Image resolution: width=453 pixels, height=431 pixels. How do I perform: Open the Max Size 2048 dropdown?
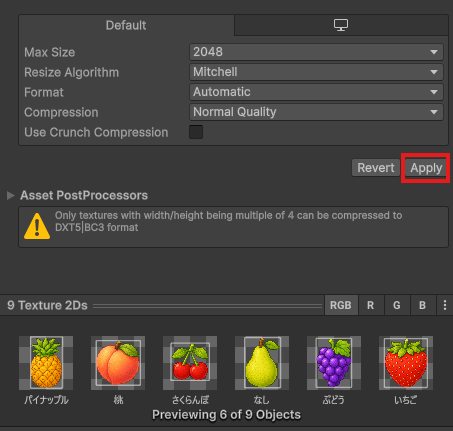[x=316, y=52]
